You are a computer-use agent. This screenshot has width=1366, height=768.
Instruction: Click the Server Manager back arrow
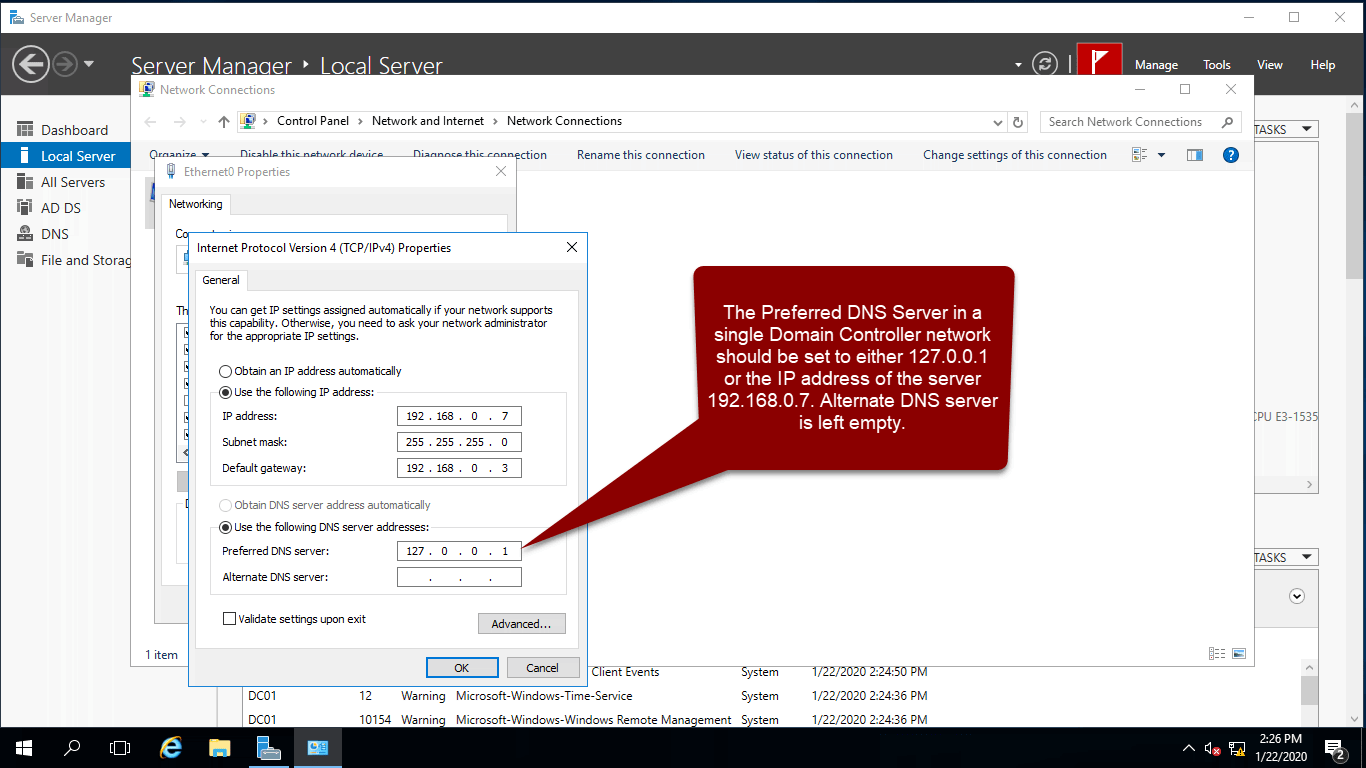31,65
